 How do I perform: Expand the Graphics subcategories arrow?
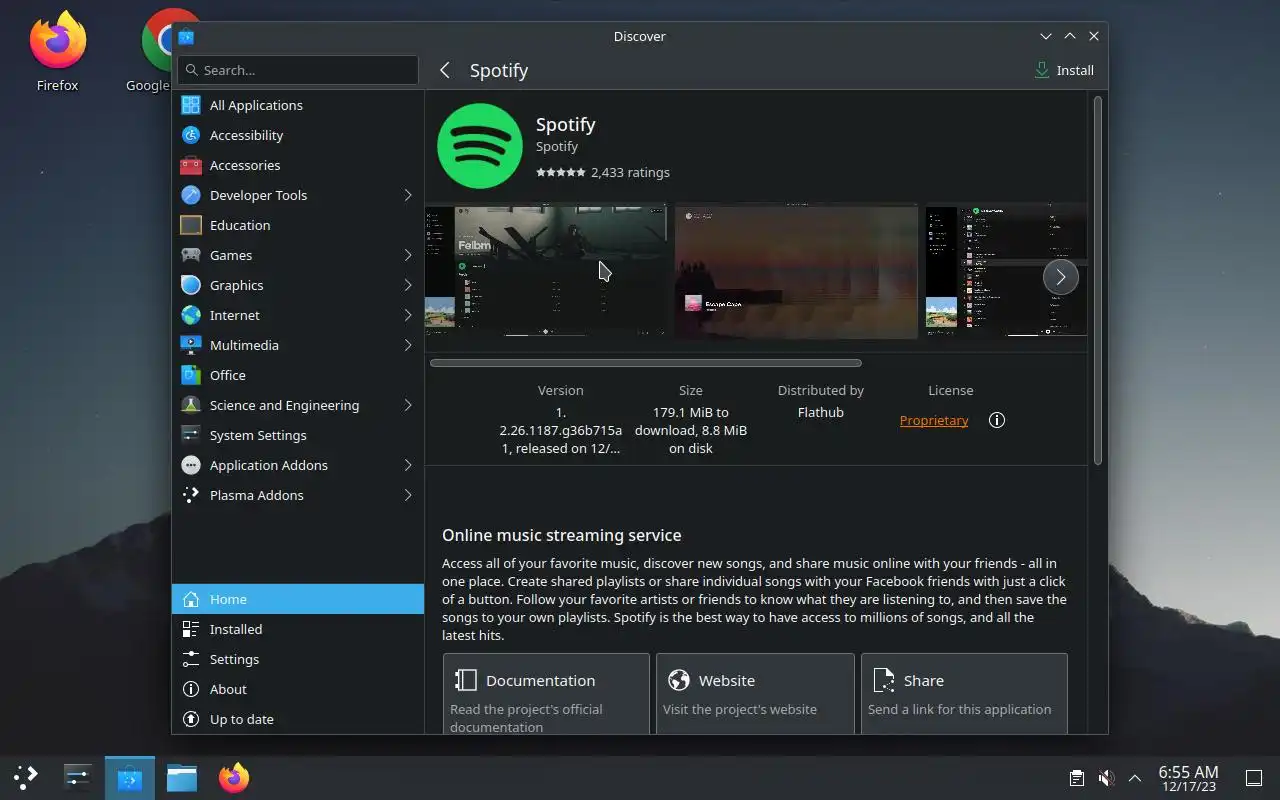[x=408, y=285]
